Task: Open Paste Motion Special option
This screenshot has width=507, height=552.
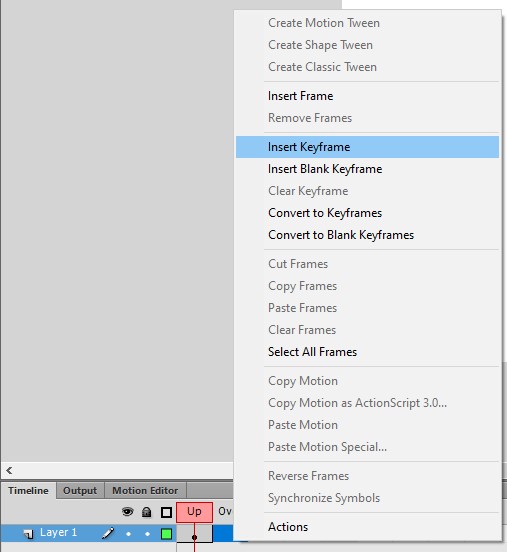Action: [x=367, y=447]
